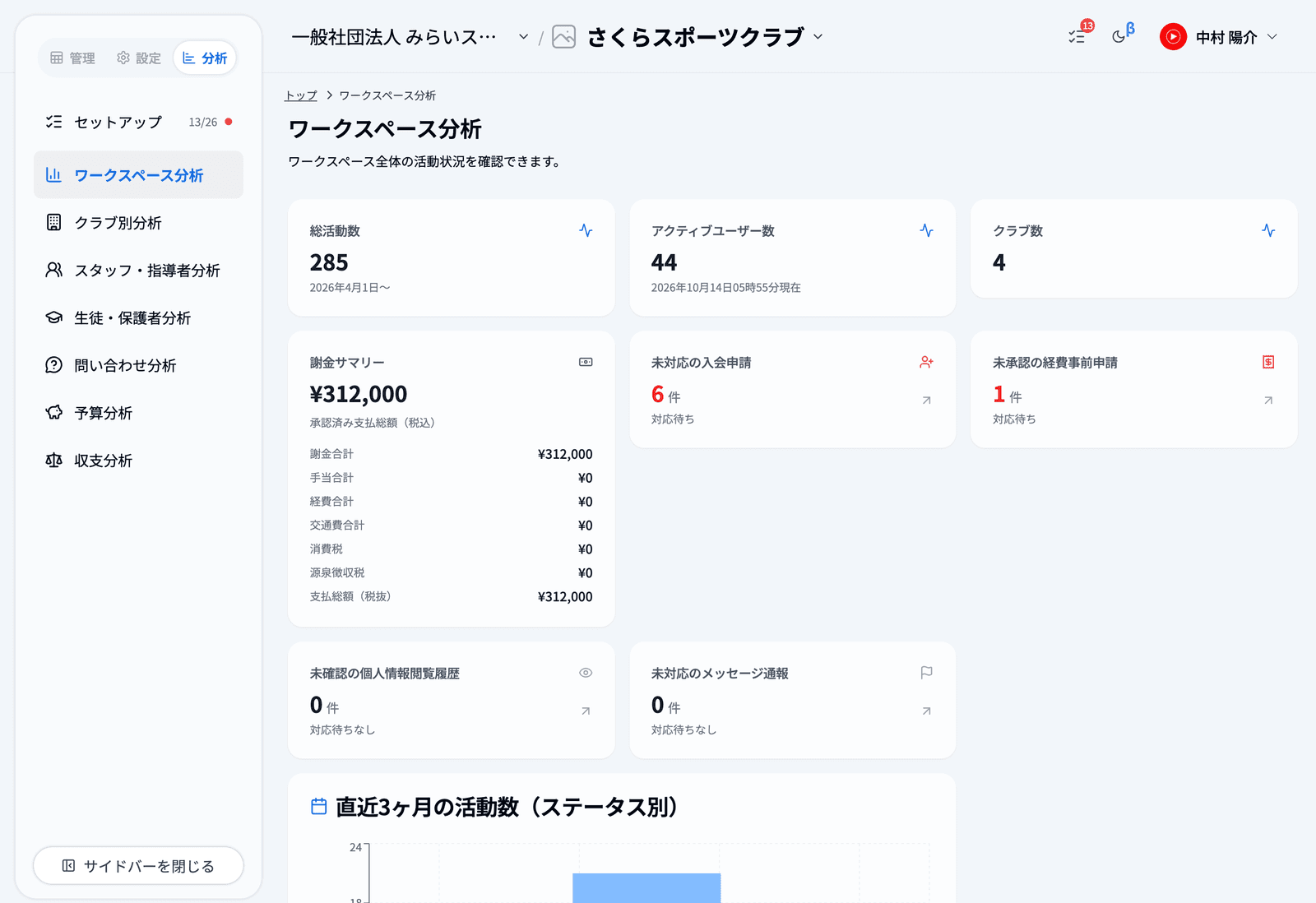Click the blue bar in activity chart
The image size is (1316, 903).
[646, 888]
